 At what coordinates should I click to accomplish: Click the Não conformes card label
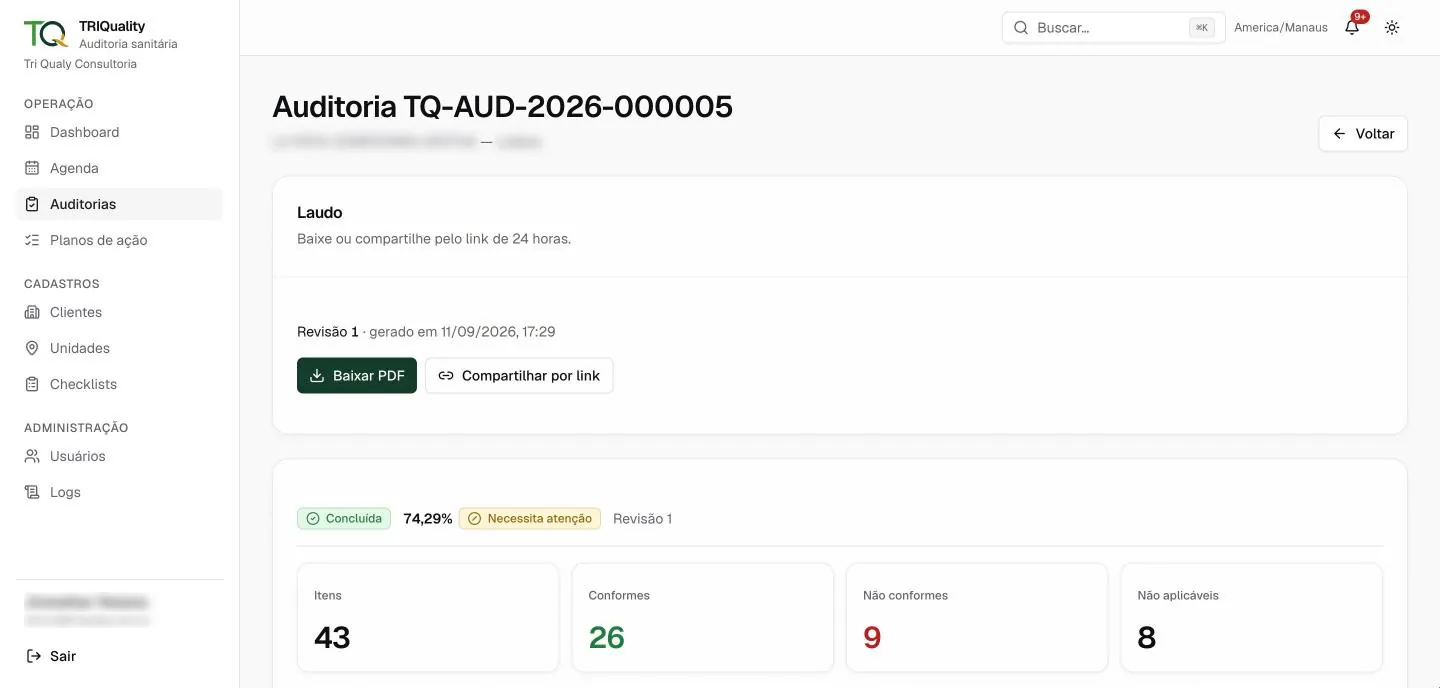click(905, 595)
